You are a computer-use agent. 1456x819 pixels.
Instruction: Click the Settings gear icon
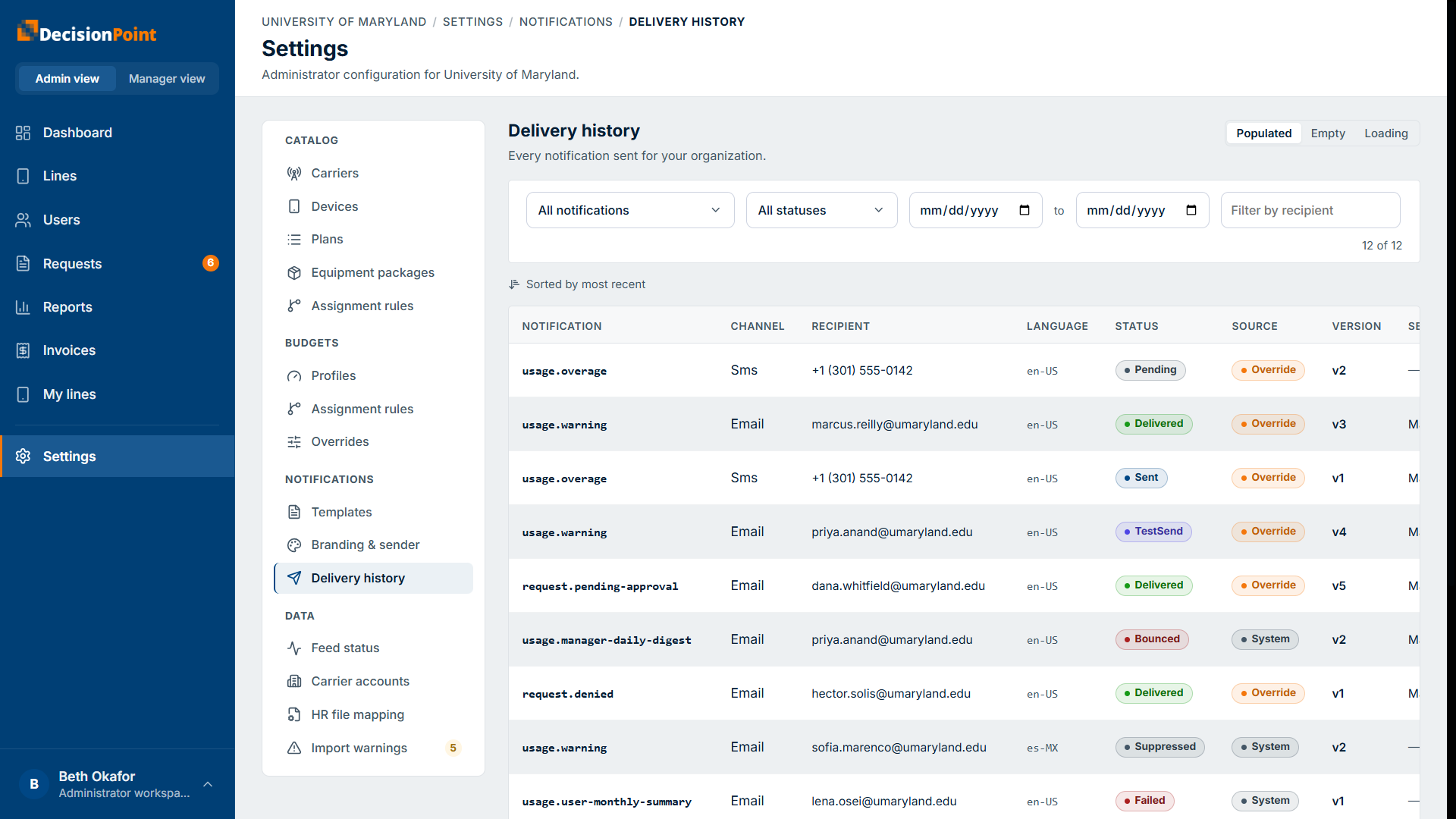click(x=23, y=456)
